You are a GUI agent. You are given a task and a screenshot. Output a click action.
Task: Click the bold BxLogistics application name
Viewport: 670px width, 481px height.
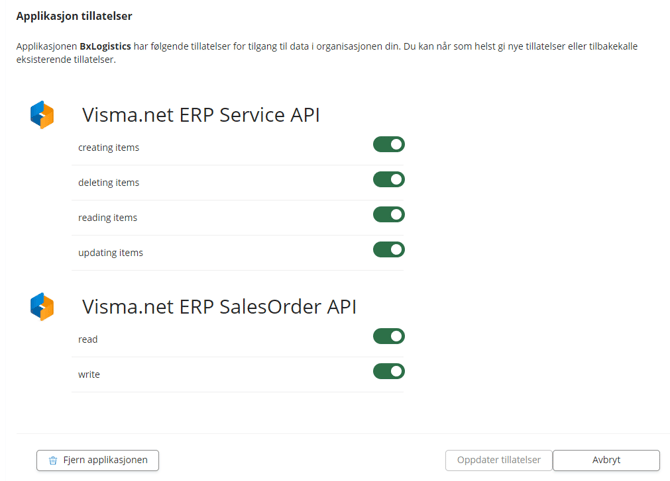pyautogui.click(x=105, y=46)
